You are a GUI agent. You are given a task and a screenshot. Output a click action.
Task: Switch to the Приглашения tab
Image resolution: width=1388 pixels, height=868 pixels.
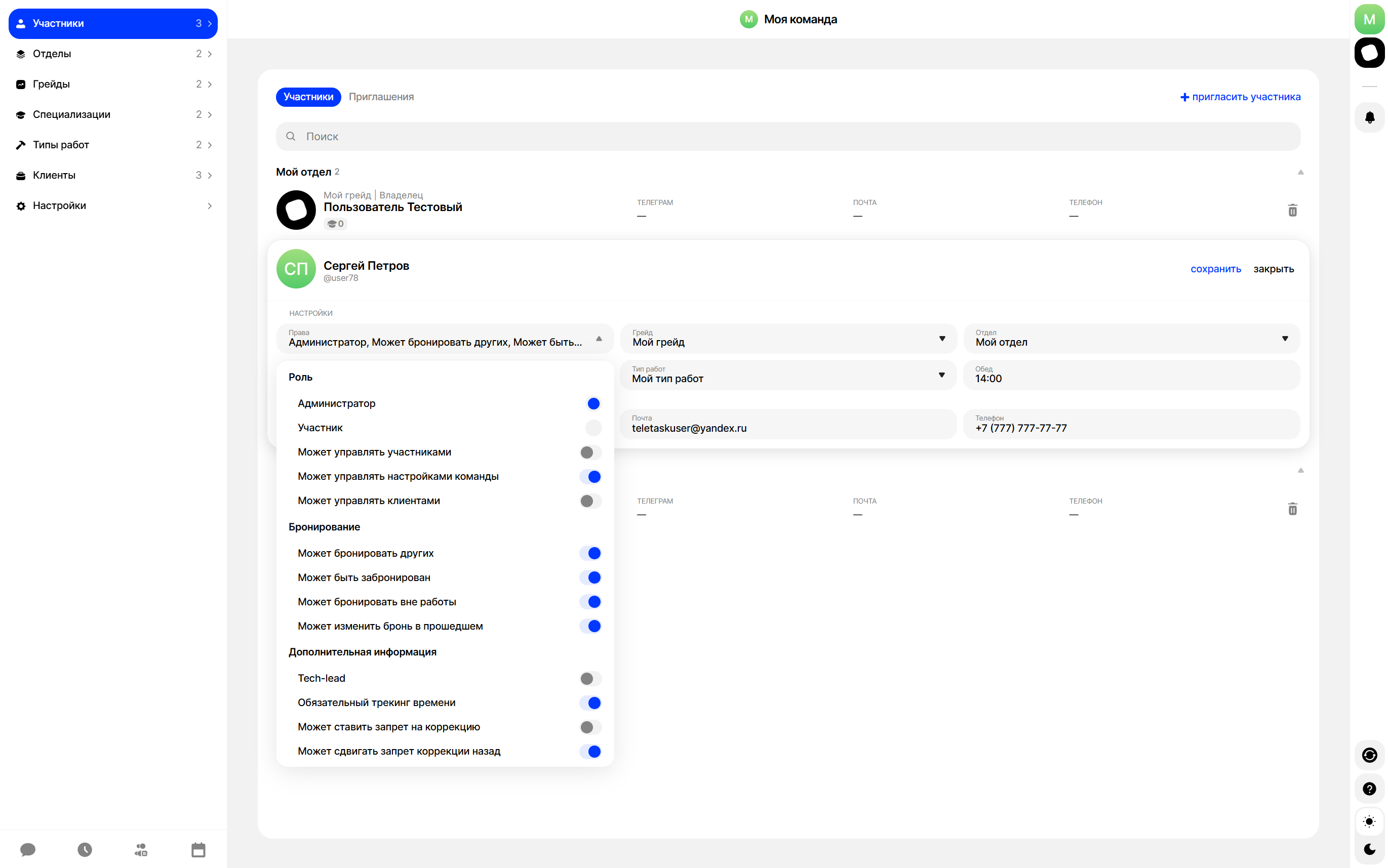click(381, 97)
